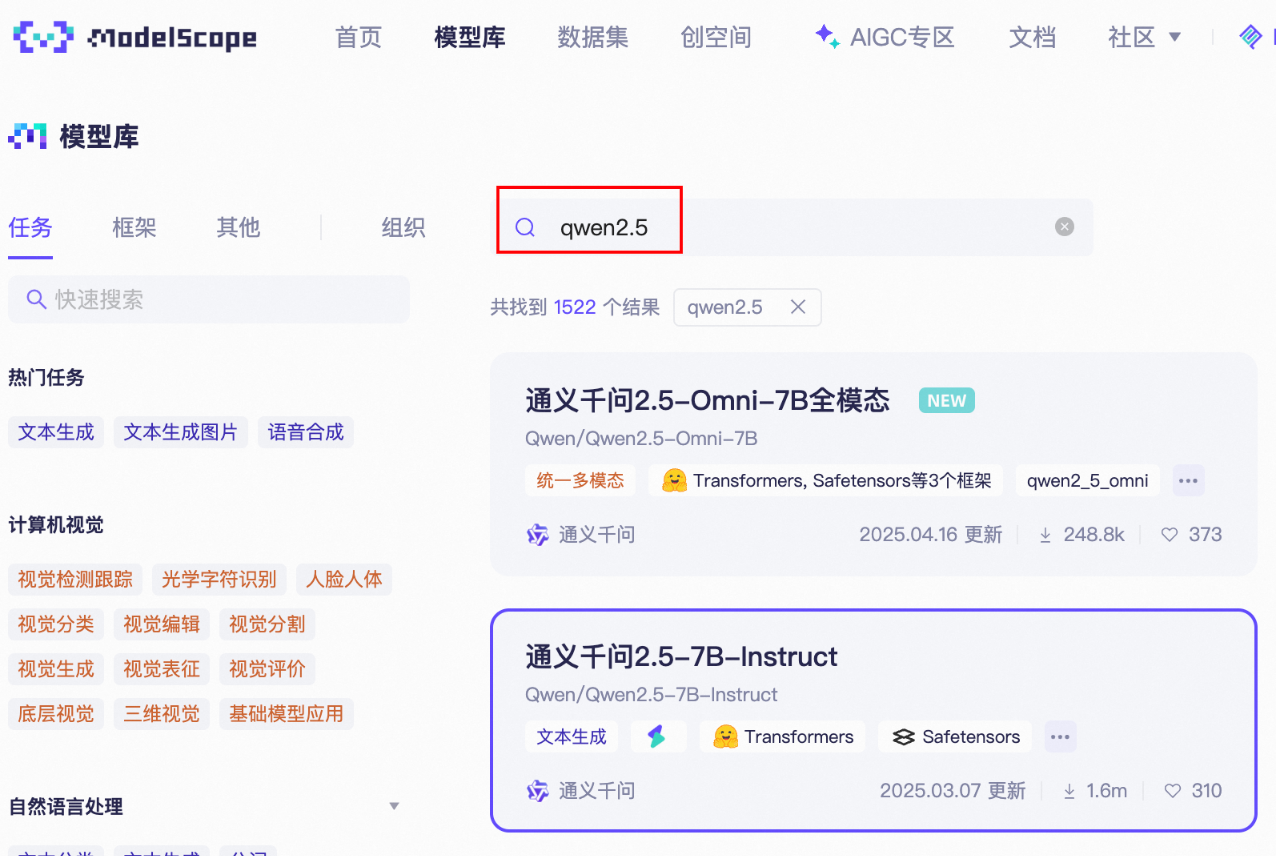The image size is (1276, 856).
Task: Click the download icon on the 7B-Instruct card
Action: tap(1069, 791)
